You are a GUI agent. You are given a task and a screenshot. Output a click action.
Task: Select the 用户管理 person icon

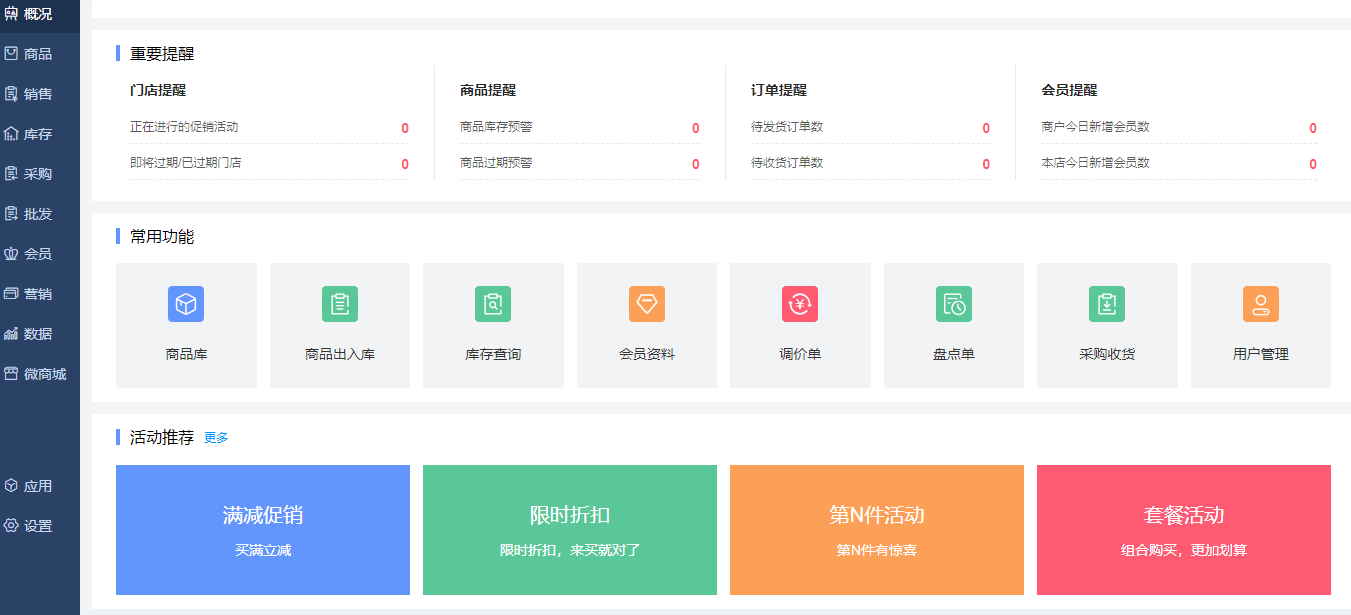[1261, 304]
